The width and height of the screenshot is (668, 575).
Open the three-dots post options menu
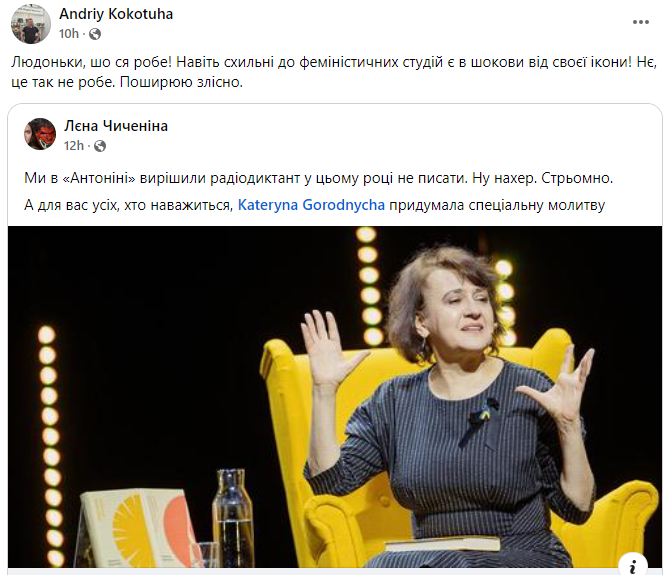tap(641, 22)
